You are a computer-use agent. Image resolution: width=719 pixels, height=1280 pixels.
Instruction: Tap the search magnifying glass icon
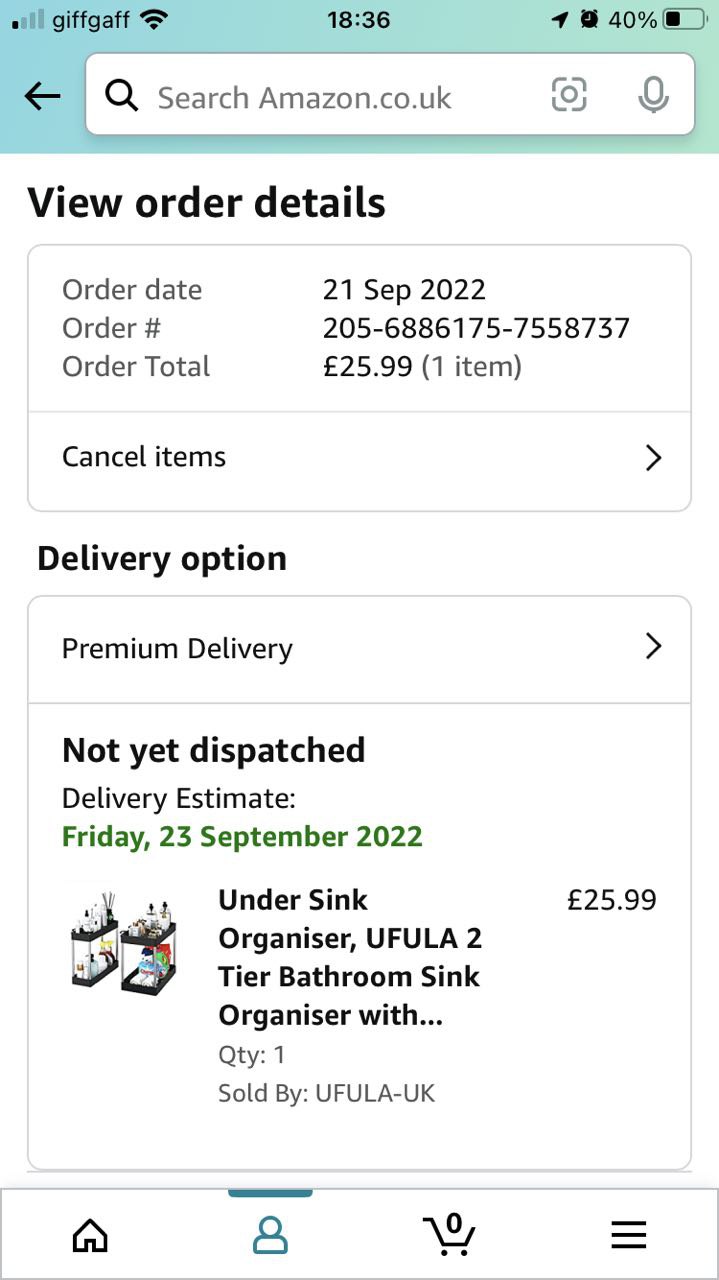(122, 96)
